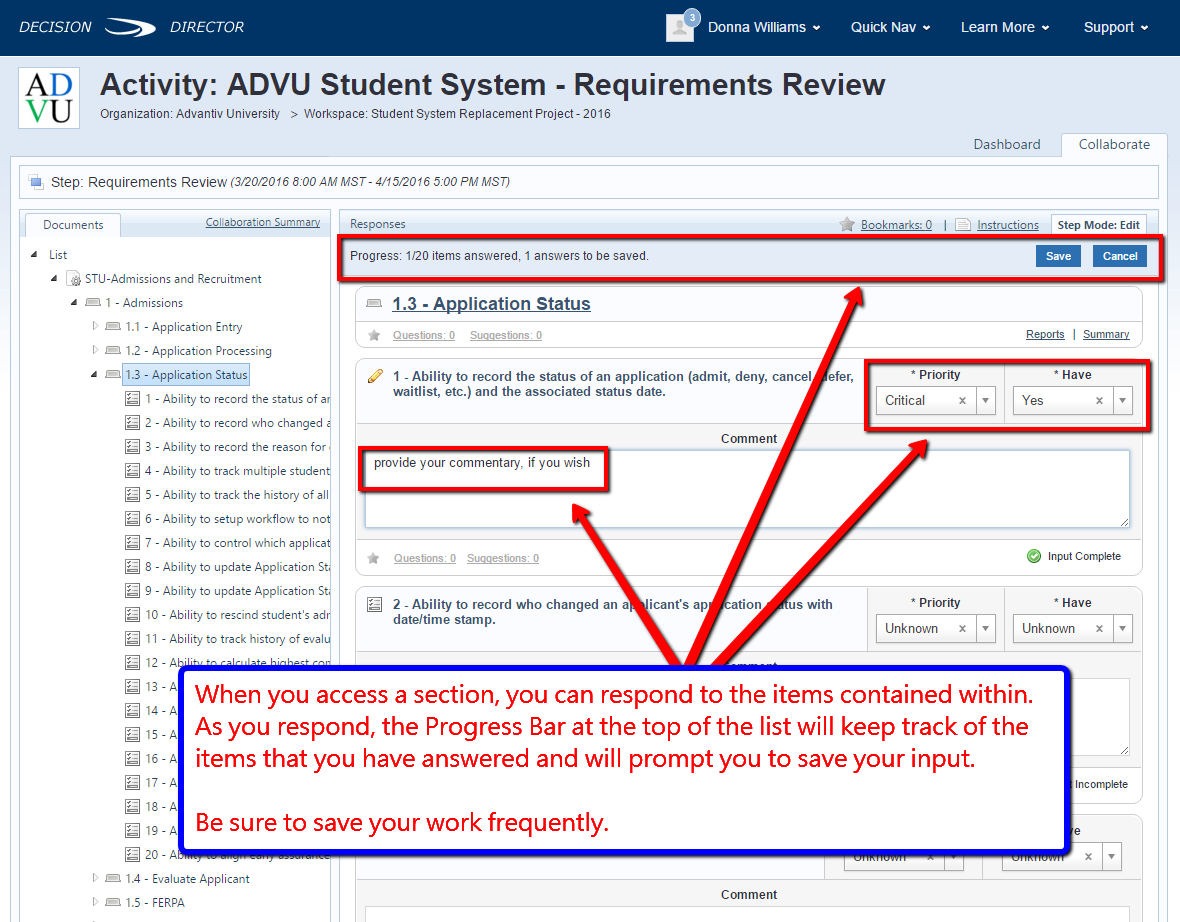Click icon beside 1.2 - Application Processing
The height and width of the screenshot is (922, 1180).
[x=113, y=350]
